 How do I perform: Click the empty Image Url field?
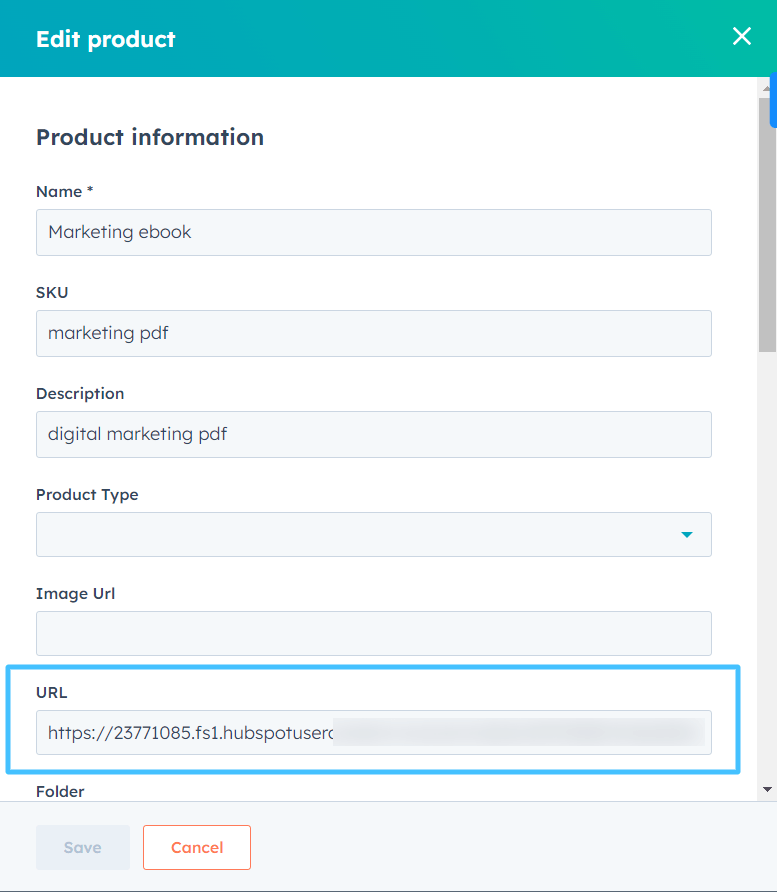click(x=373, y=633)
